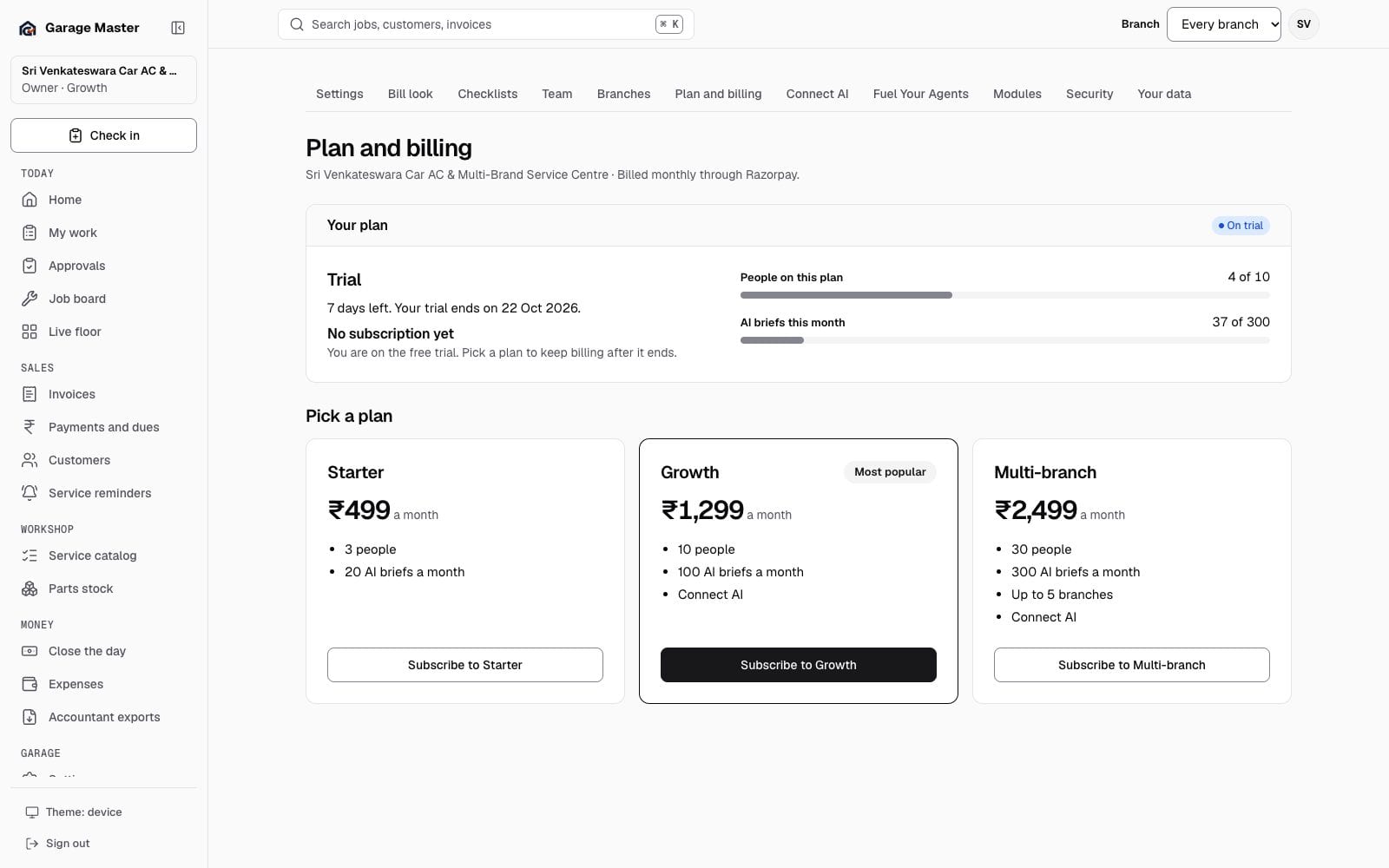Open Invoices document icon
Image resolution: width=1389 pixels, height=868 pixels.
point(30,394)
